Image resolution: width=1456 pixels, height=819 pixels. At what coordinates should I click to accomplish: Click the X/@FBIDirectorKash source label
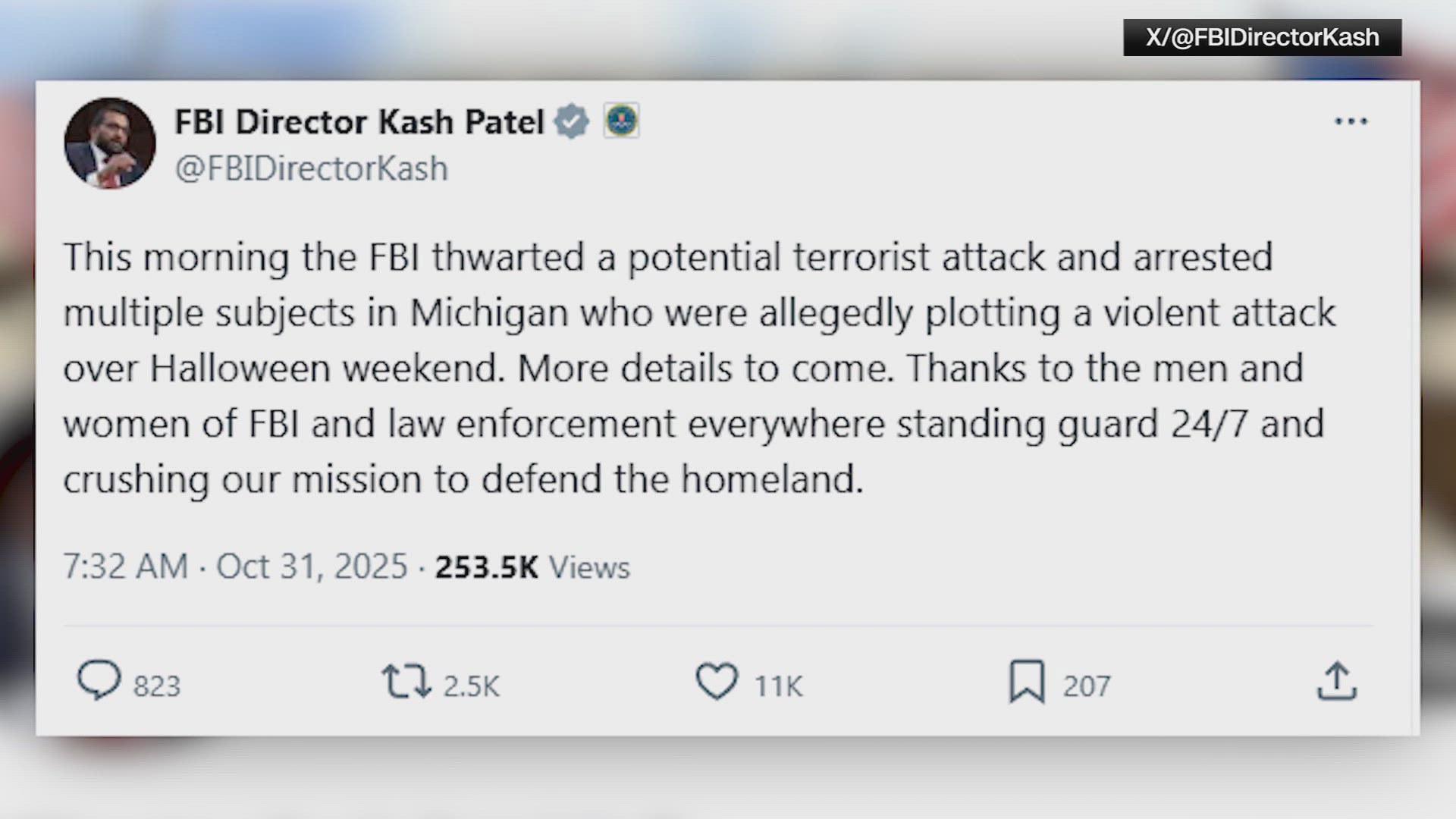coord(1262,37)
